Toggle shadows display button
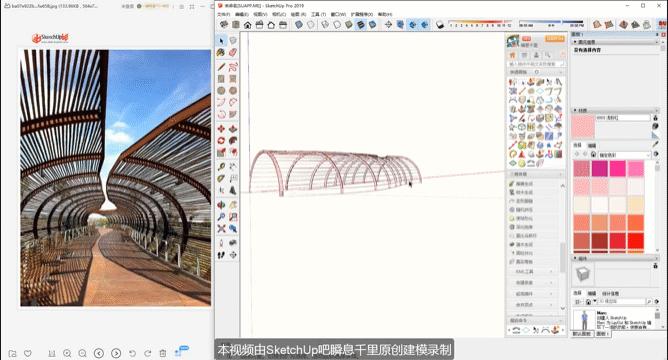The image size is (668, 360). coord(440,25)
